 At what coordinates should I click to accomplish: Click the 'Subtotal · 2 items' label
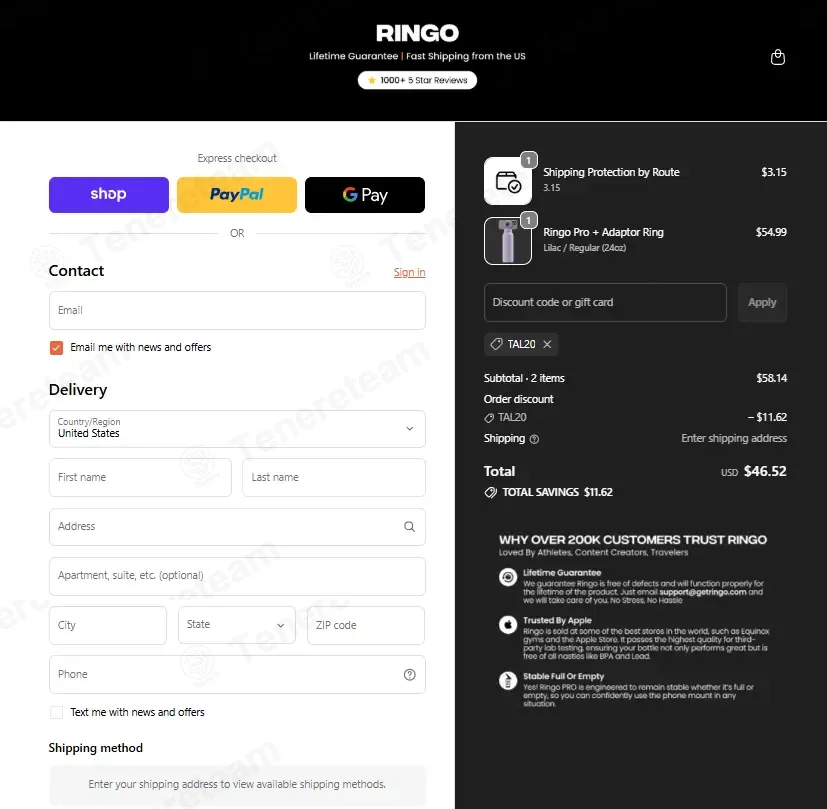(524, 378)
